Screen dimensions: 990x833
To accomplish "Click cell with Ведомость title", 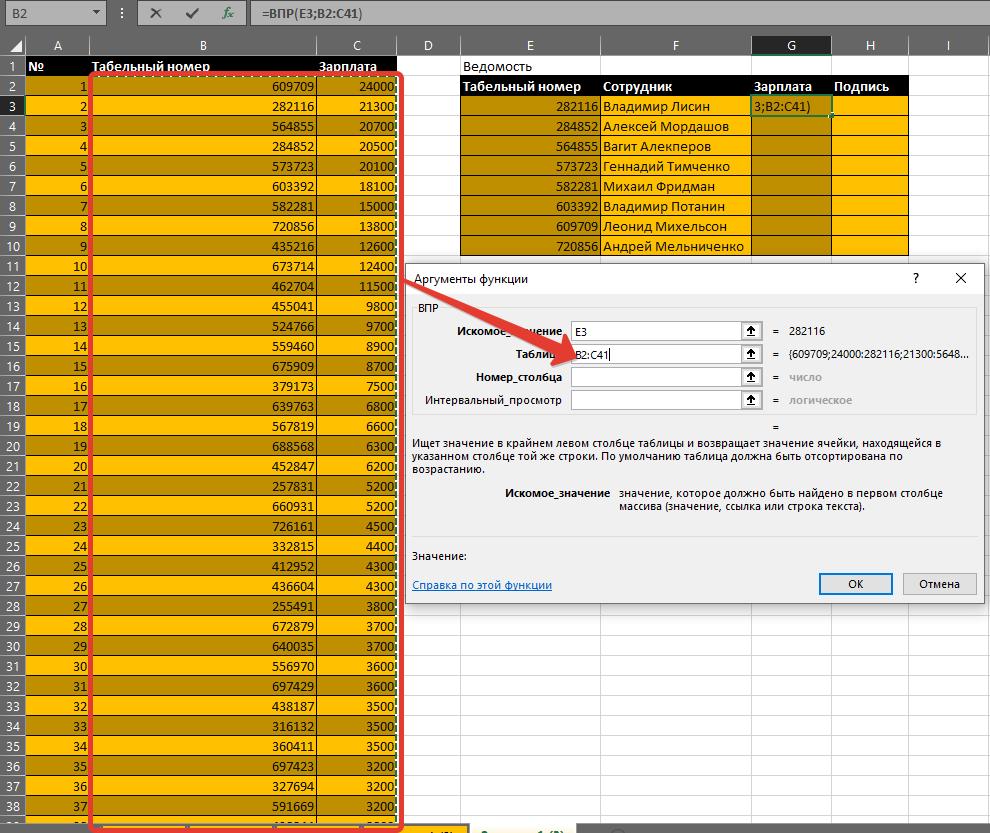I will pos(530,66).
